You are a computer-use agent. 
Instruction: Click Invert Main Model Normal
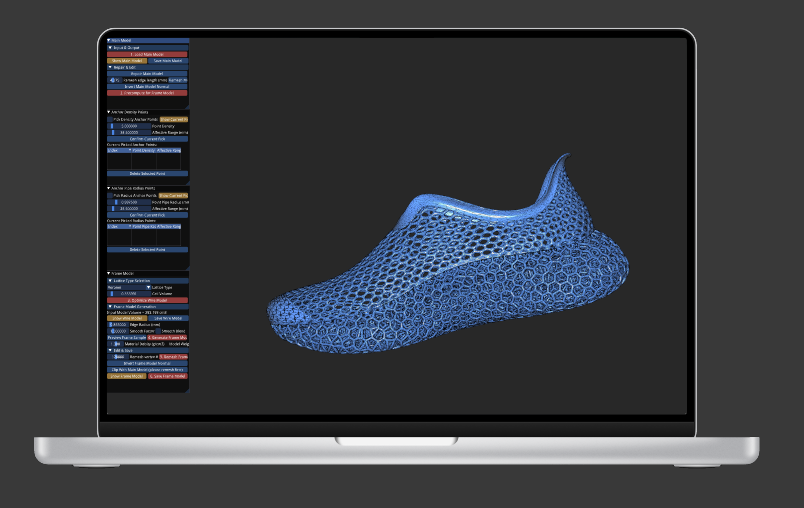(x=147, y=86)
